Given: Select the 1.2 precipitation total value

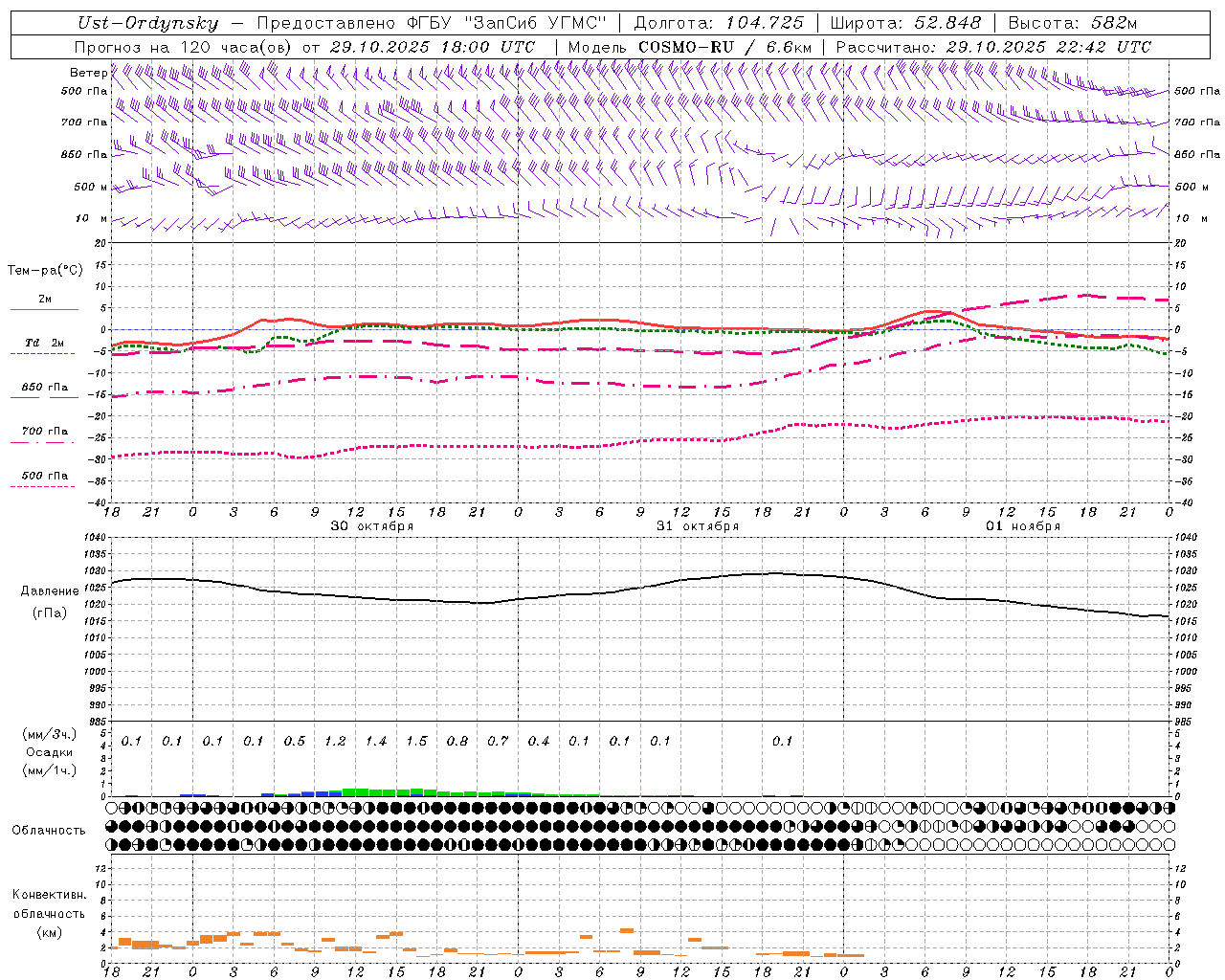Looking at the screenshot, I should tap(335, 742).
